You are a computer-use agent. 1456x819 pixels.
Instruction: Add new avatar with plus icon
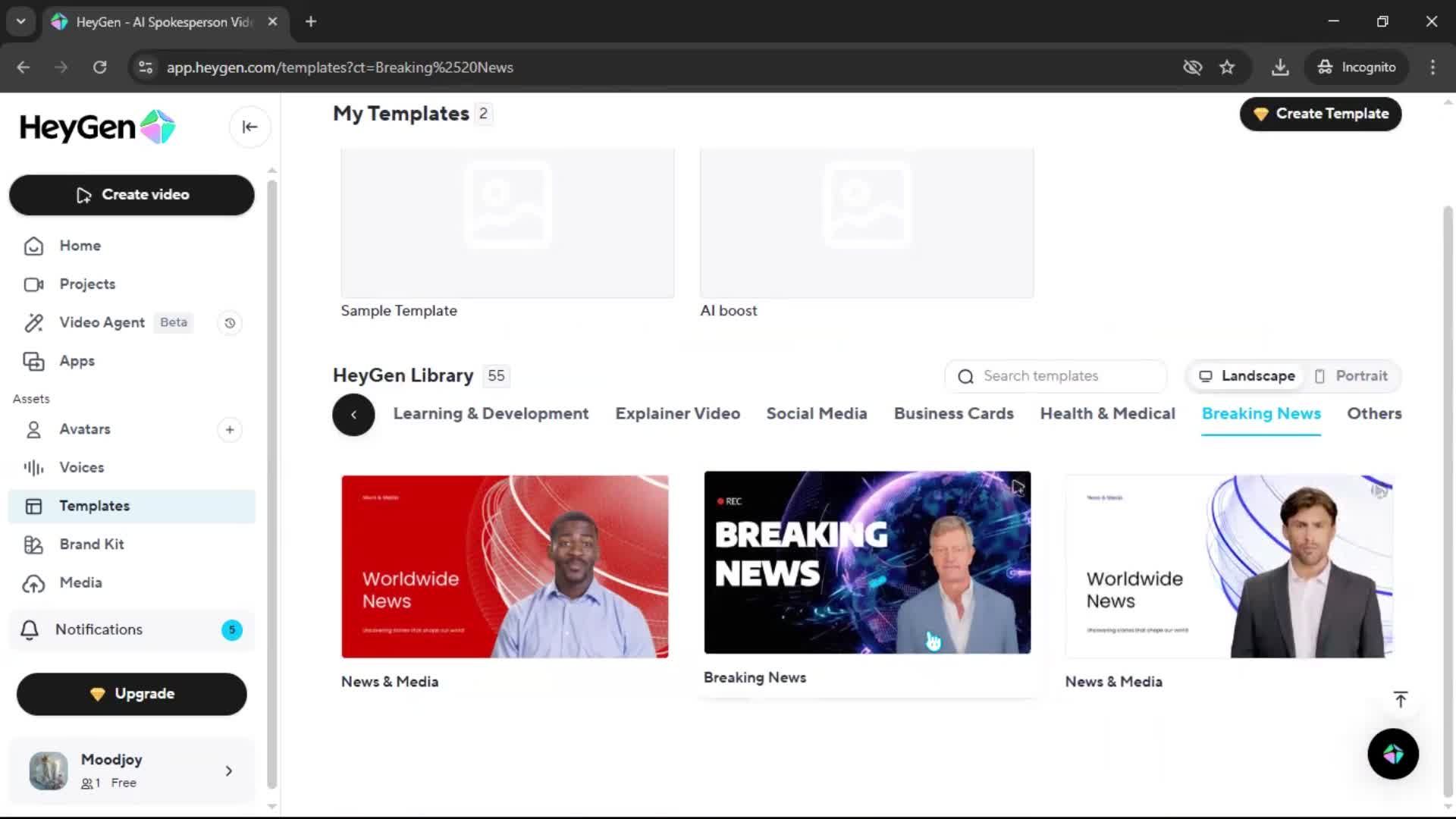(230, 430)
